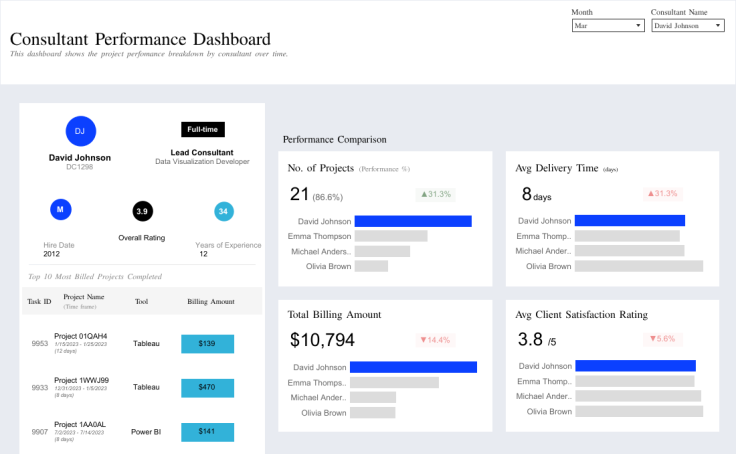The image size is (736, 454).
Task: Select David Johnson's bar in No. of Projects
Action: pyautogui.click(x=413, y=221)
